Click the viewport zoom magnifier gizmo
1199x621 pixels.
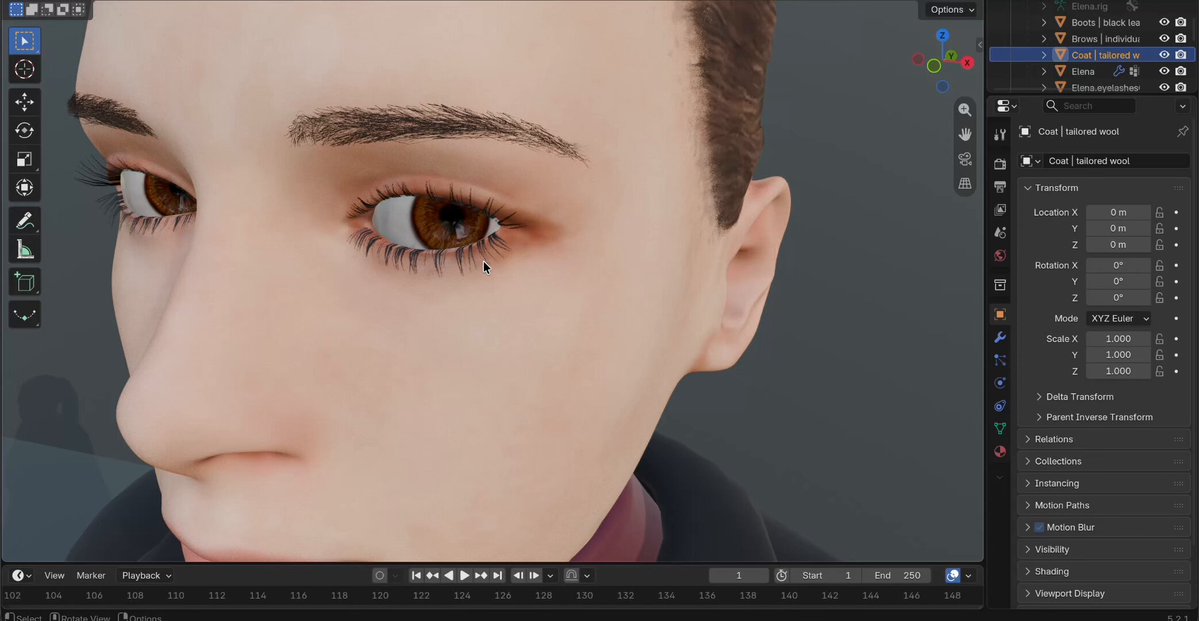965,110
